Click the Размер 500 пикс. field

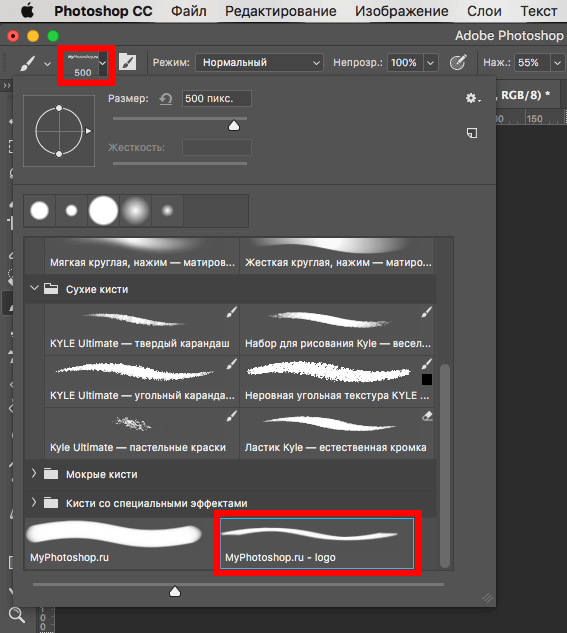click(x=217, y=99)
